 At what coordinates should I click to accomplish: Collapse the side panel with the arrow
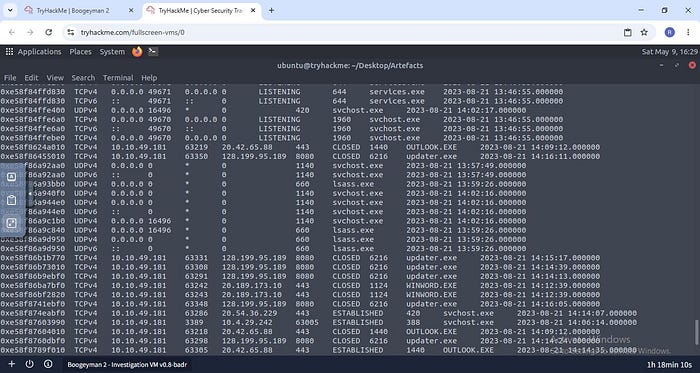pos(30,194)
